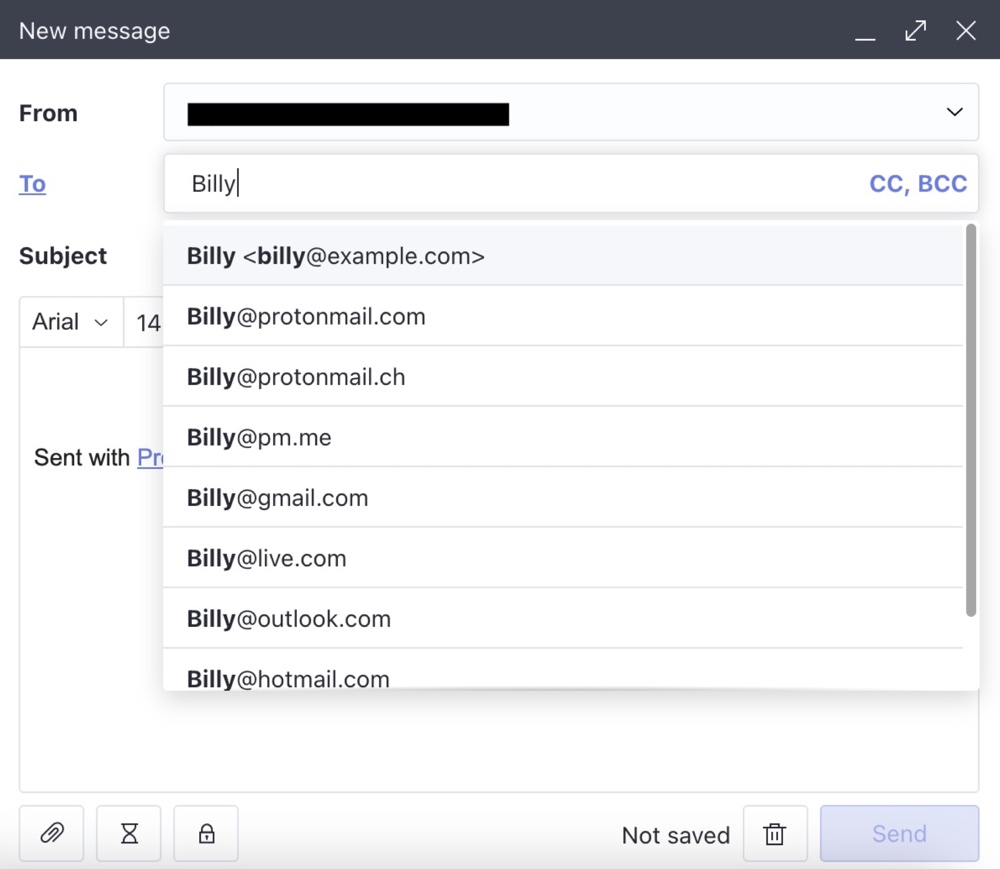Viewport: 1000px width, 869px height.
Task: Show the CC, BCC fields
Action: point(918,184)
